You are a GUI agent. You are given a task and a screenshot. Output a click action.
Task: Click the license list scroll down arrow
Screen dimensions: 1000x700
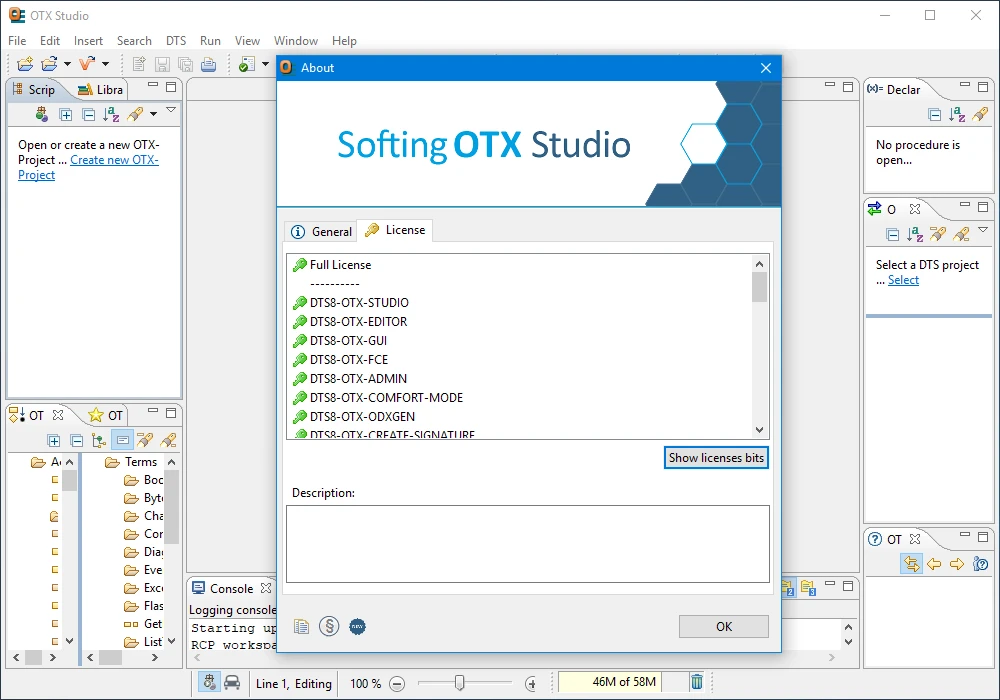pyautogui.click(x=759, y=430)
